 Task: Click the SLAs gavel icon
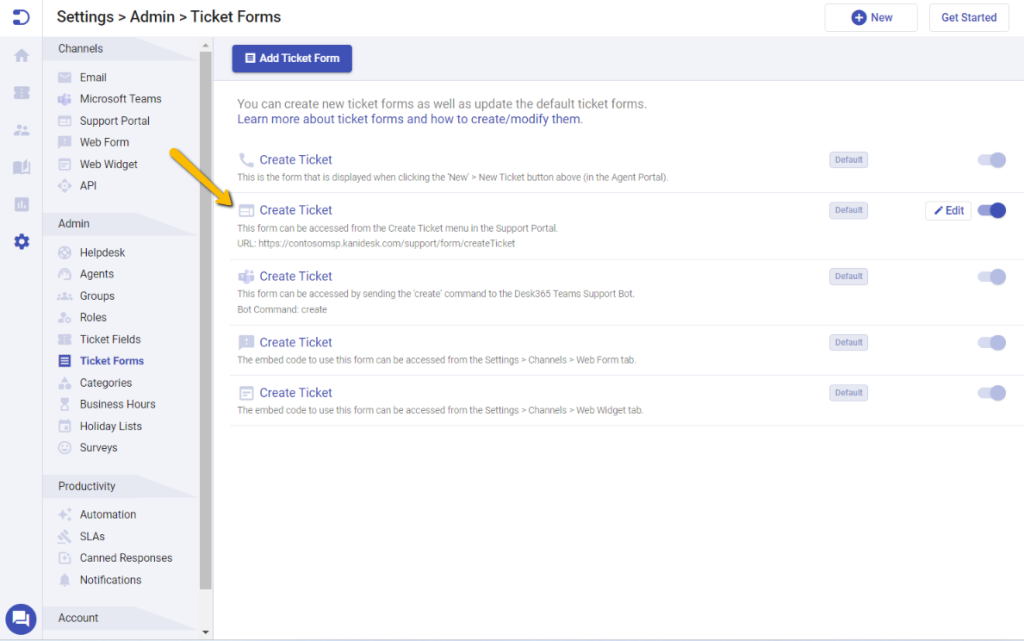65,537
